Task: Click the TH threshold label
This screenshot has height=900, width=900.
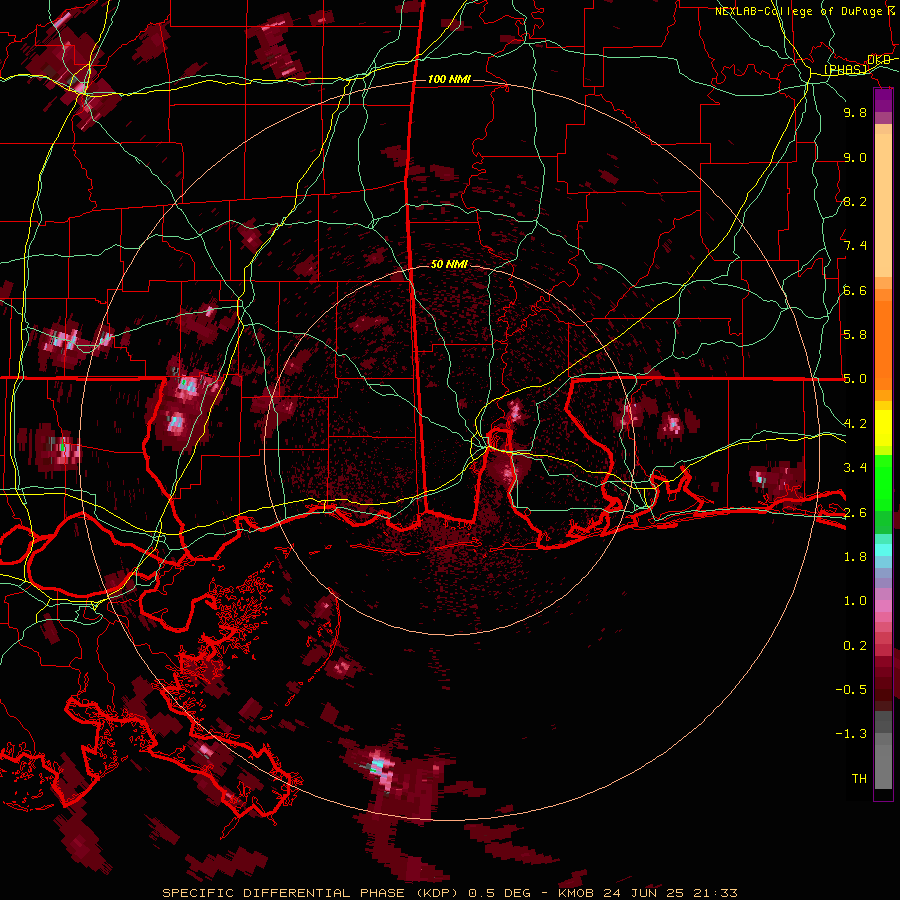Action: (x=859, y=778)
